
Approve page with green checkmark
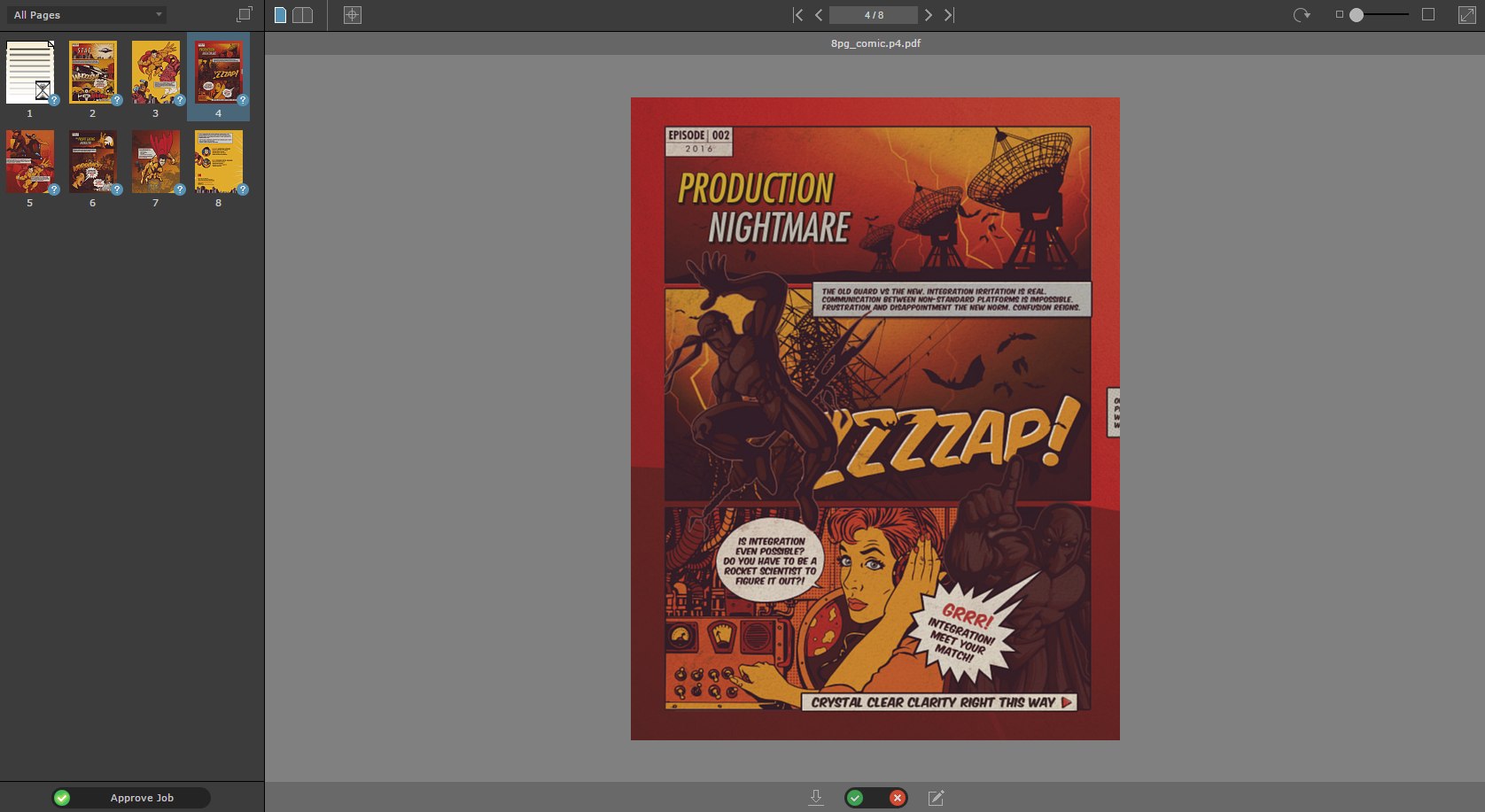click(856, 798)
